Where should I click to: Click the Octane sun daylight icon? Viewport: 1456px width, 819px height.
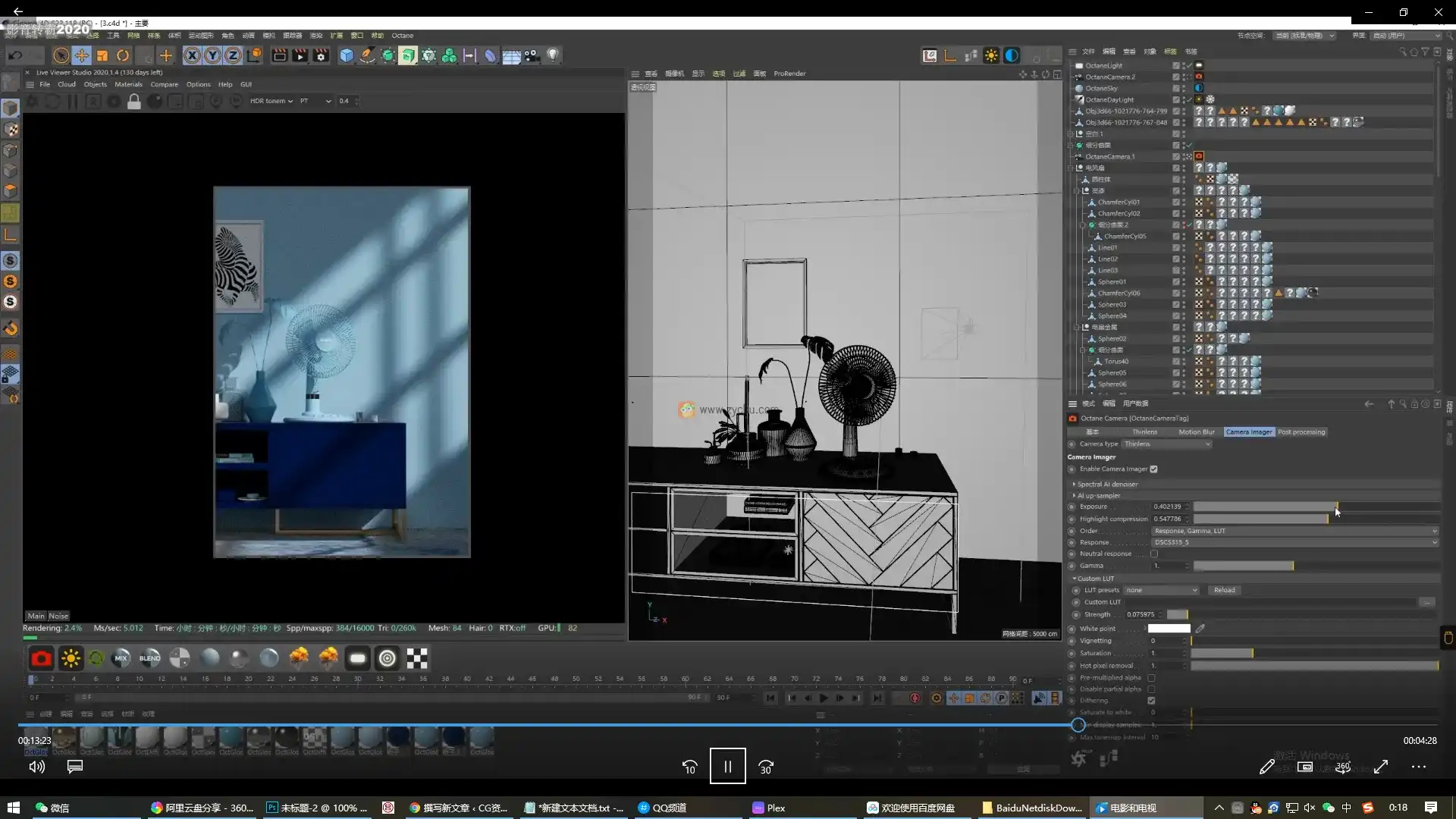click(x=71, y=658)
